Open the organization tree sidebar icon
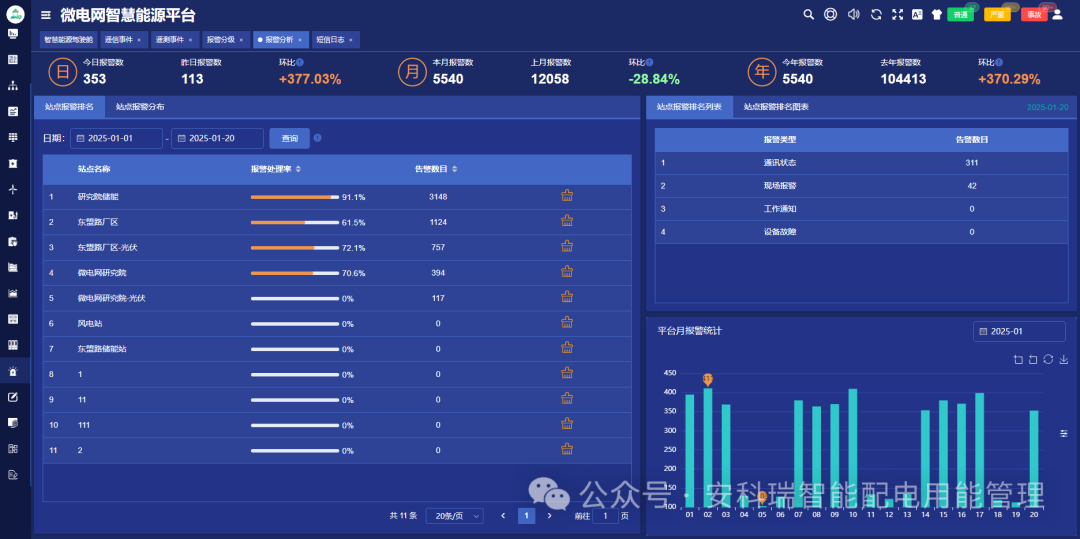This screenshot has height=539, width=1080. click(13, 85)
